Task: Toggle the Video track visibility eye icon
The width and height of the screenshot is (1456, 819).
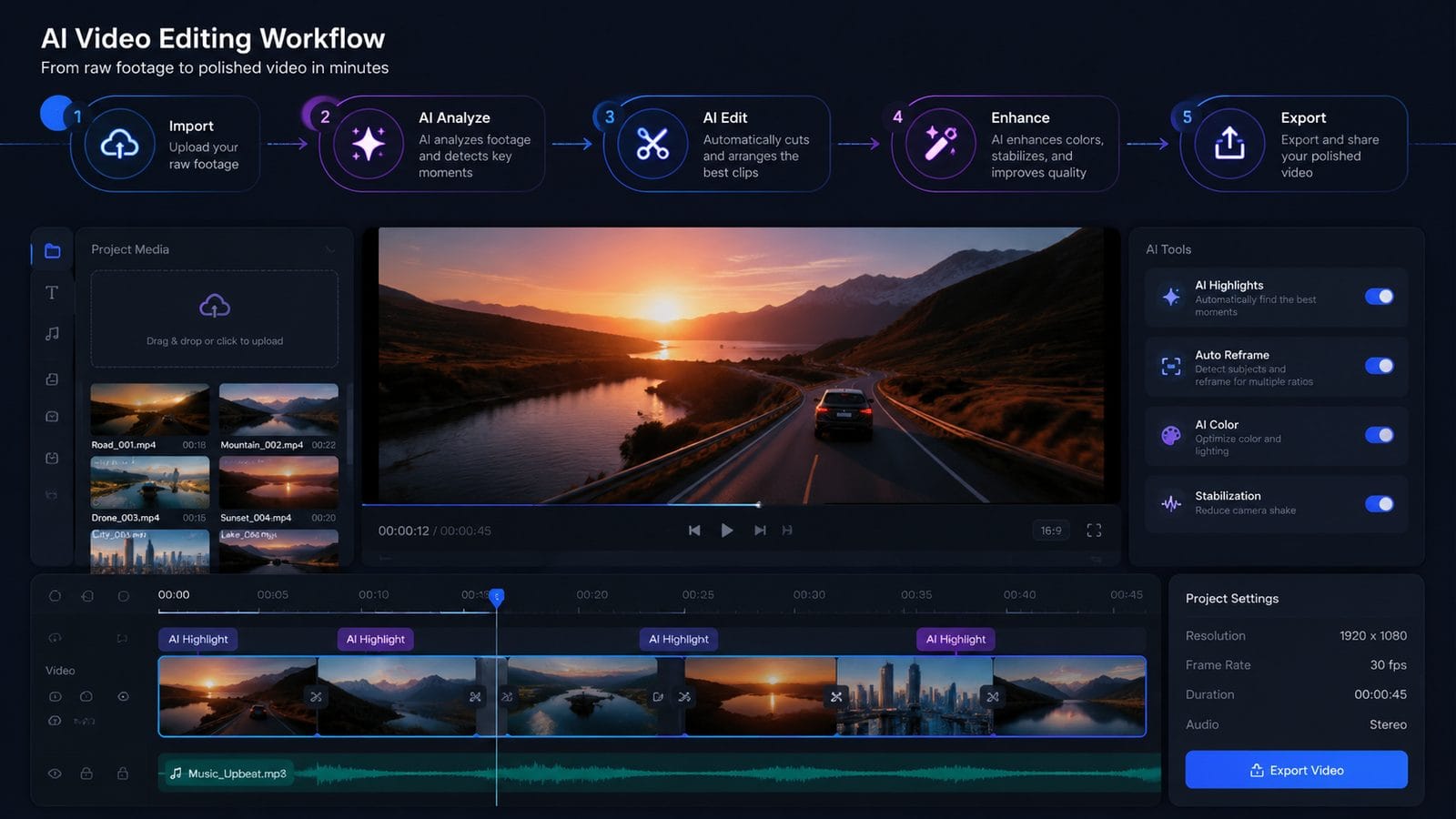Action: pos(123,697)
